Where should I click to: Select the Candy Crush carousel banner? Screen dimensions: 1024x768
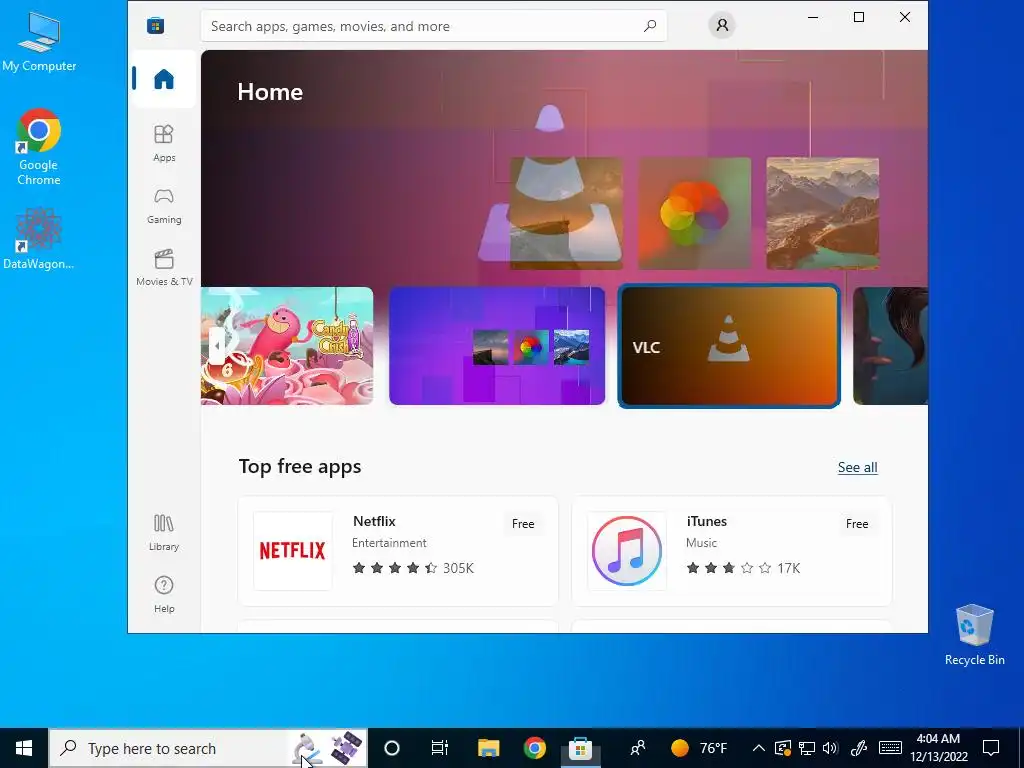click(287, 345)
